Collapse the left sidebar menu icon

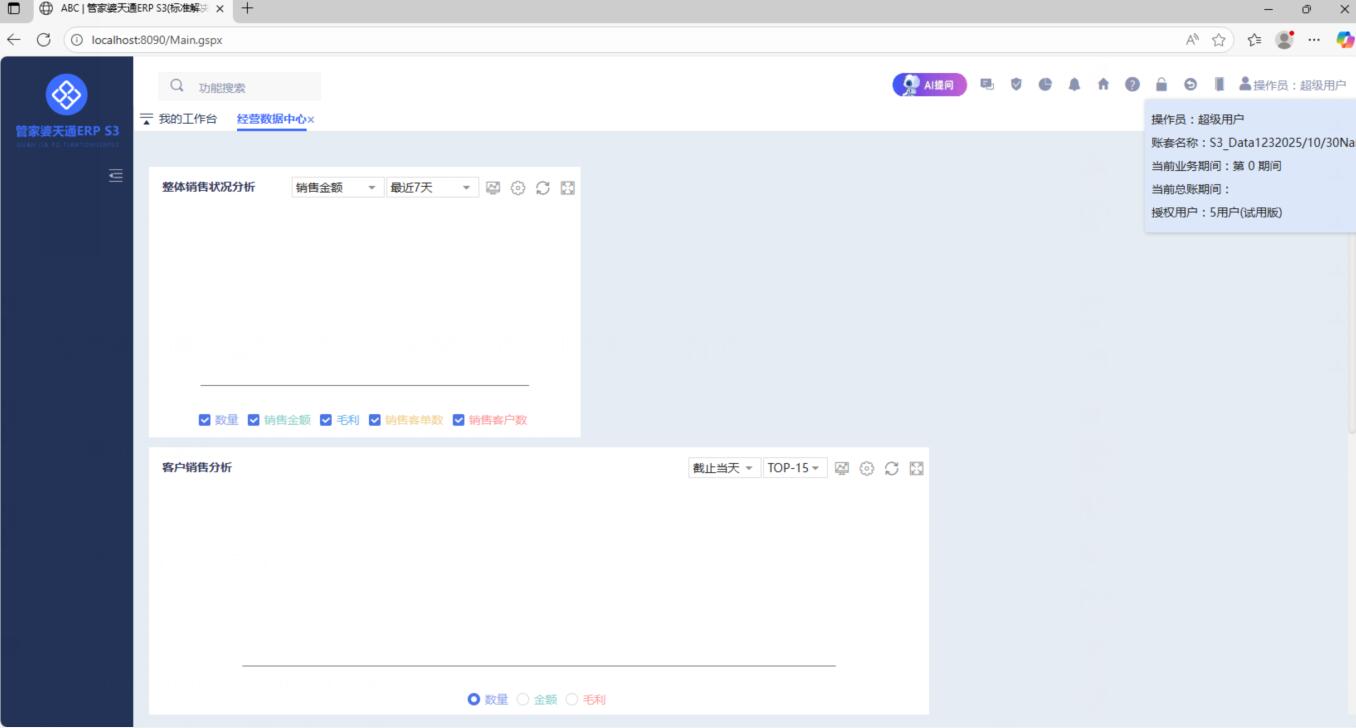click(116, 176)
